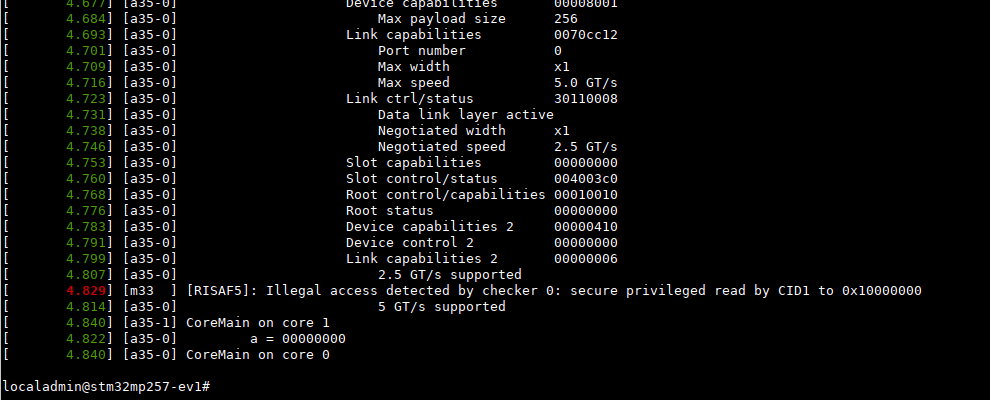Click the 'Data link layer active' line
990x400 pixels.
click(x=465, y=115)
